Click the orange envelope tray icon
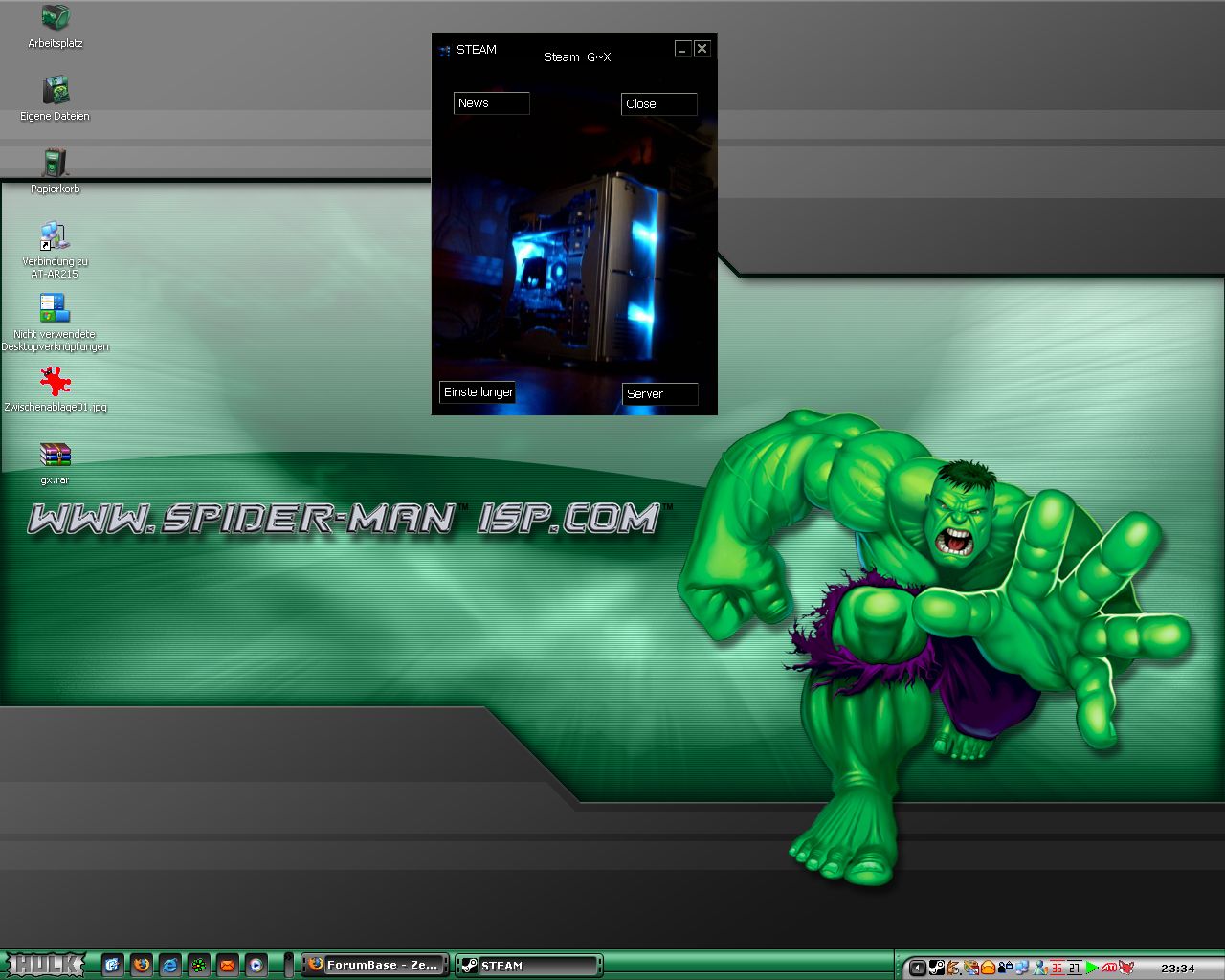Viewport: 1225px width, 980px height. click(x=988, y=968)
